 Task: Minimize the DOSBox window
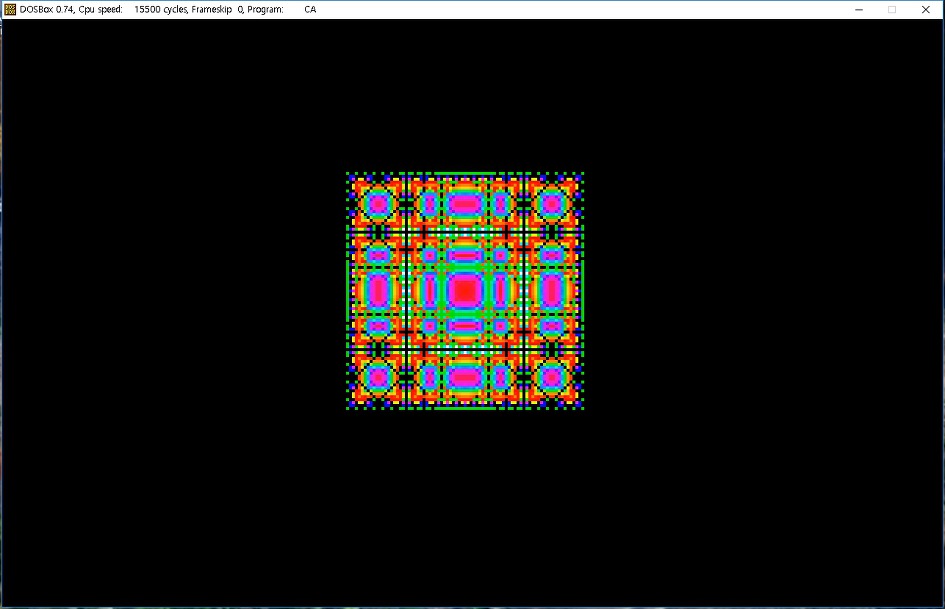[859, 9]
